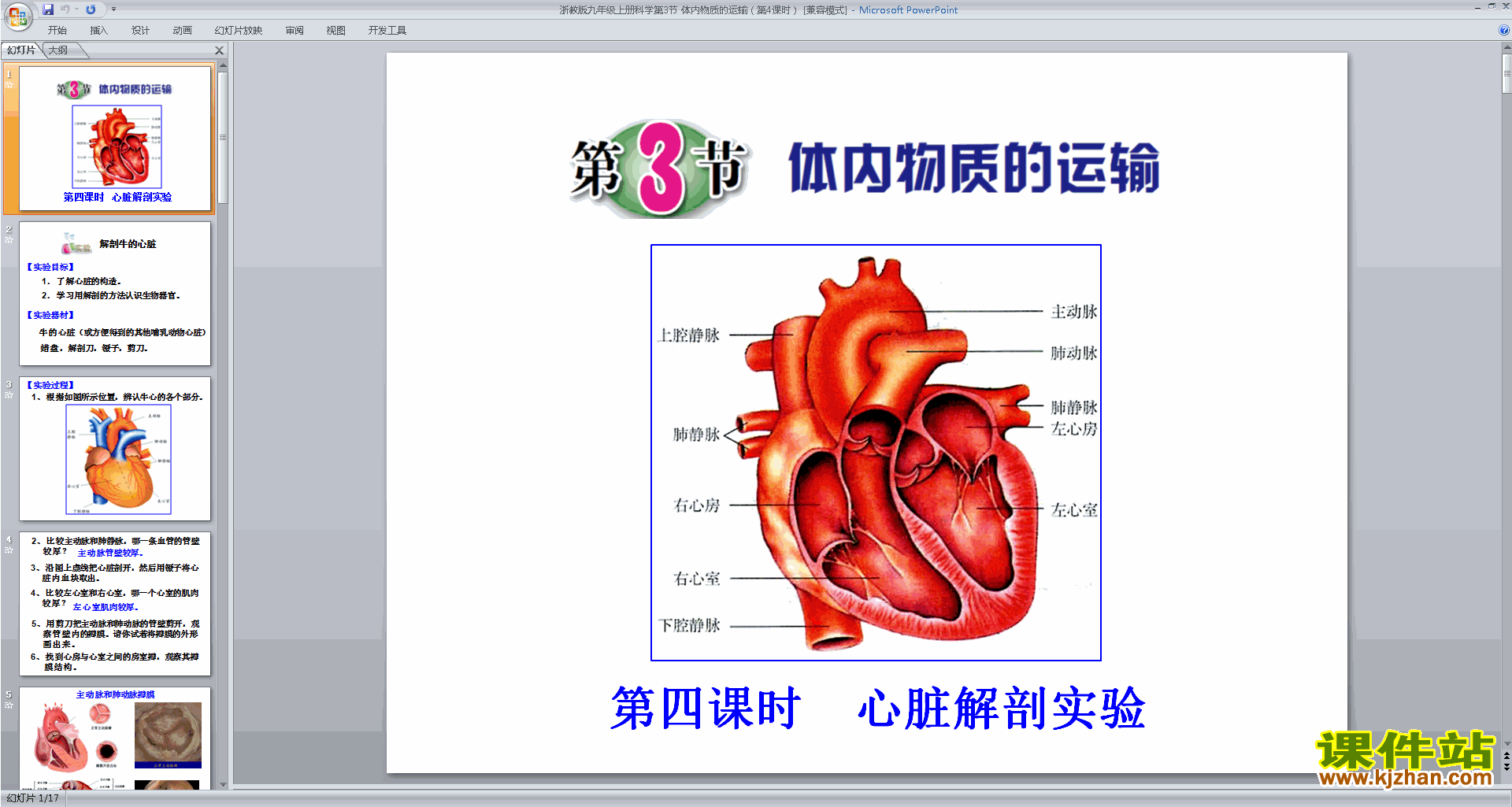Click the 右心房 label on heart diagram
Viewport: 1512px width, 807px height.
coord(697,505)
